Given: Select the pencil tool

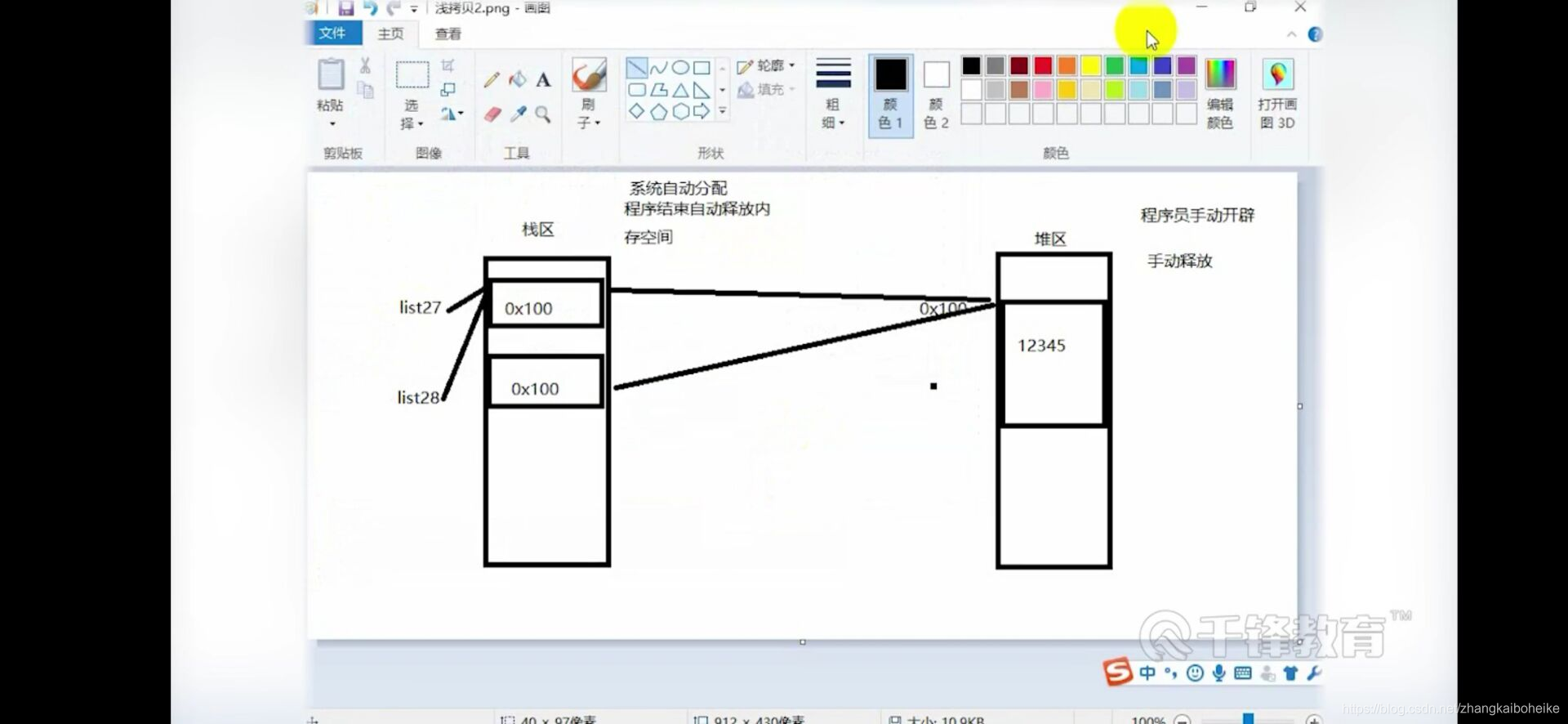Looking at the screenshot, I should click(492, 79).
